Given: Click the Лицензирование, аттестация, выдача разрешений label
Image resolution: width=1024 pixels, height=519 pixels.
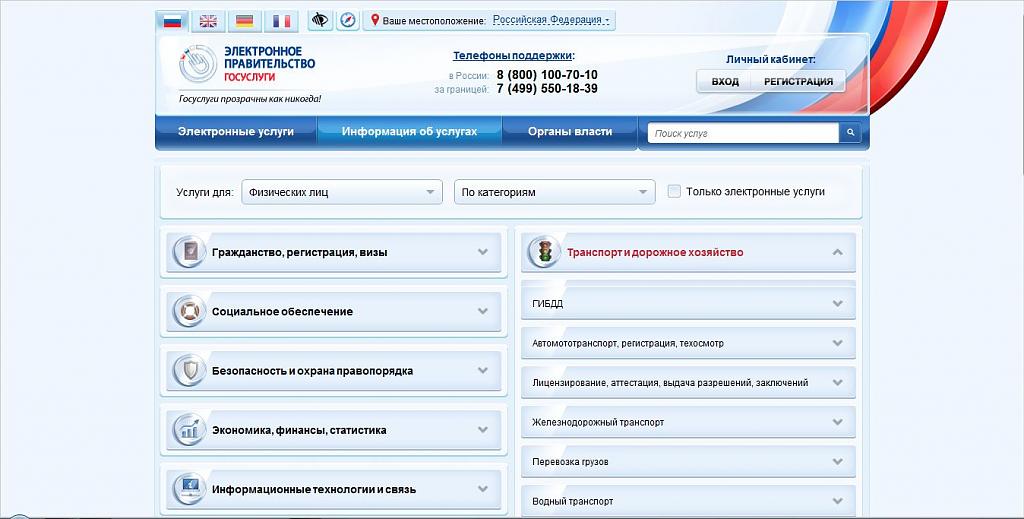Looking at the screenshot, I should click(x=670, y=383).
